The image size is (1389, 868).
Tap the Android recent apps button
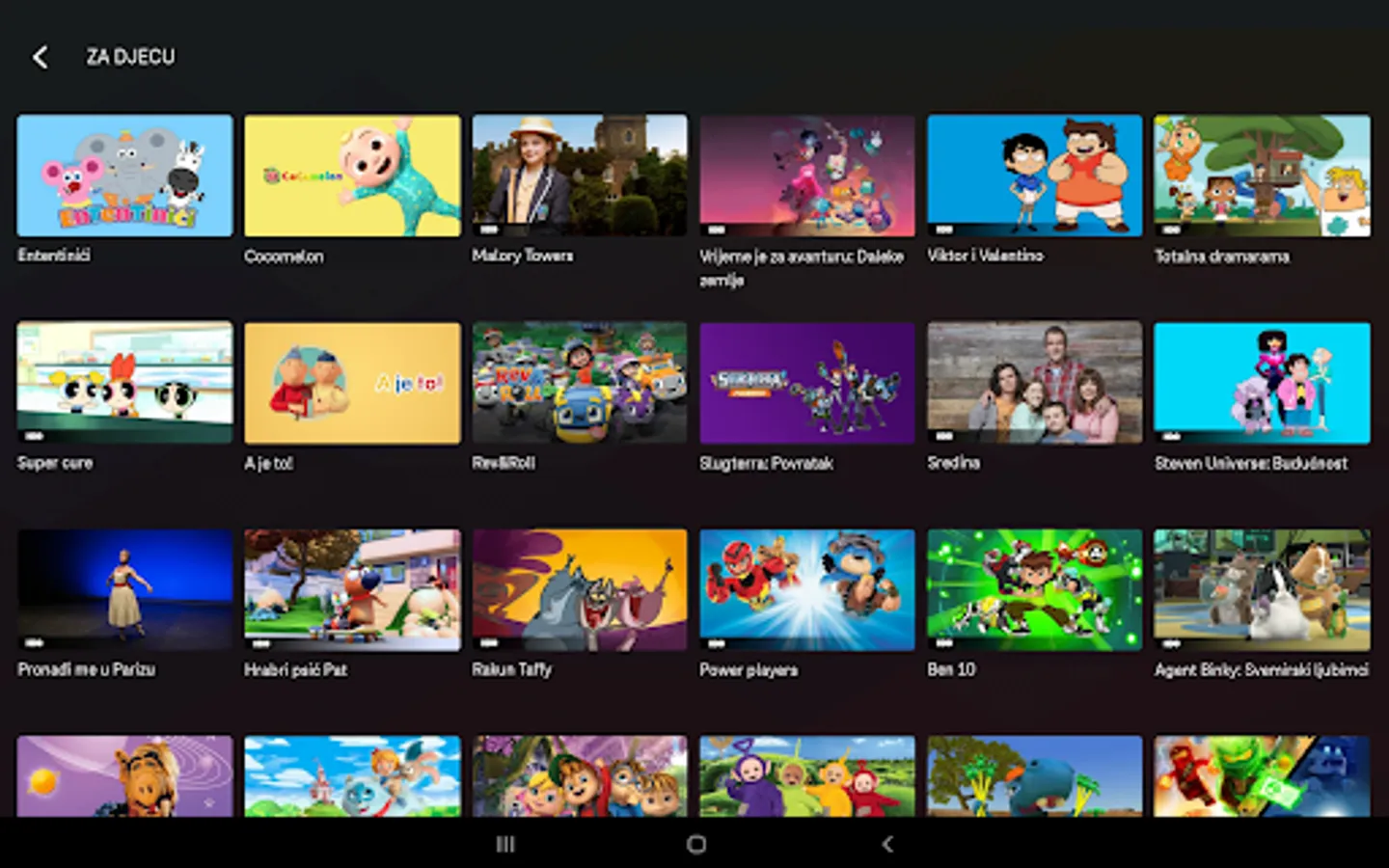[x=505, y=844]
